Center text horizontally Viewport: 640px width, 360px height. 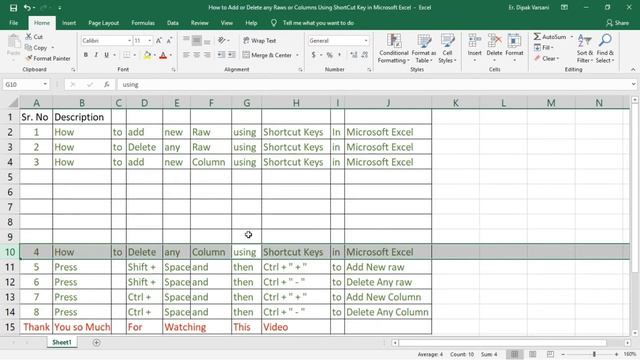(x=197, y=55)
